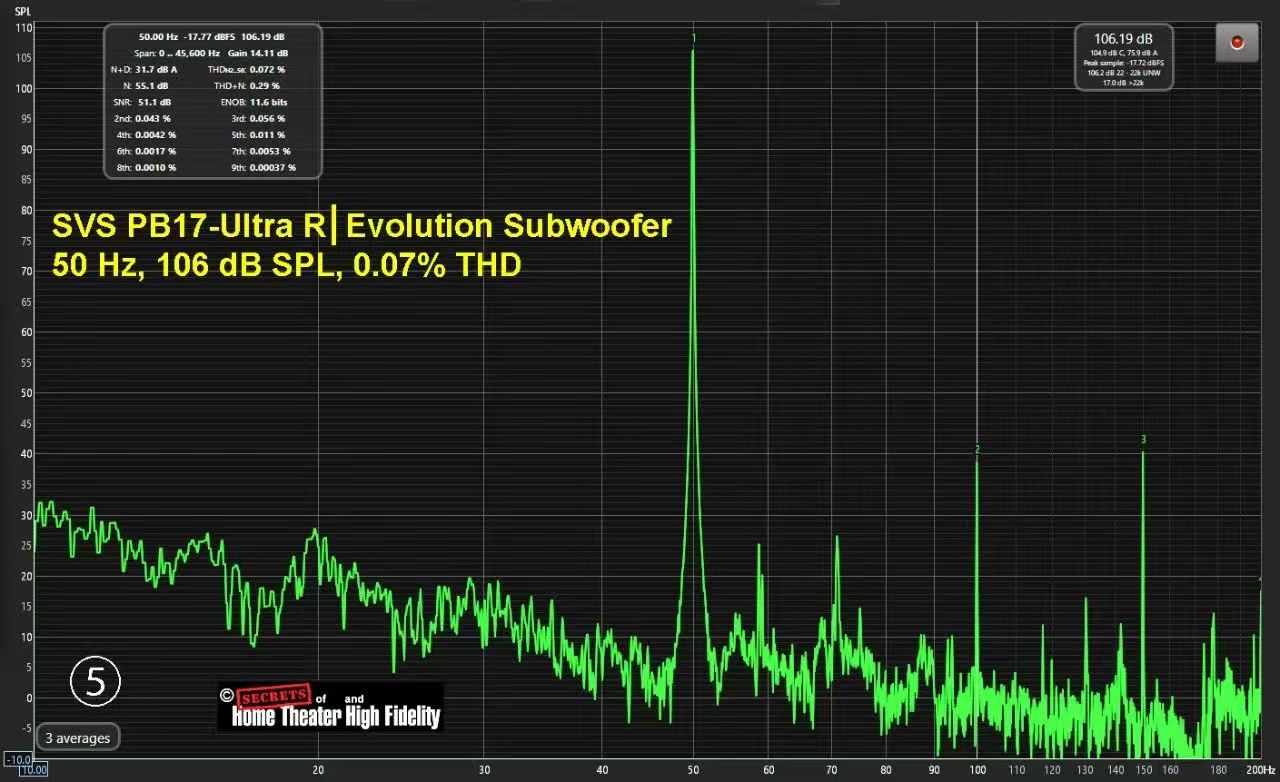Click the 50.00 Hz fundamental readout line
This screenshot has height=782, width=1280.
[x=212, y=37]
